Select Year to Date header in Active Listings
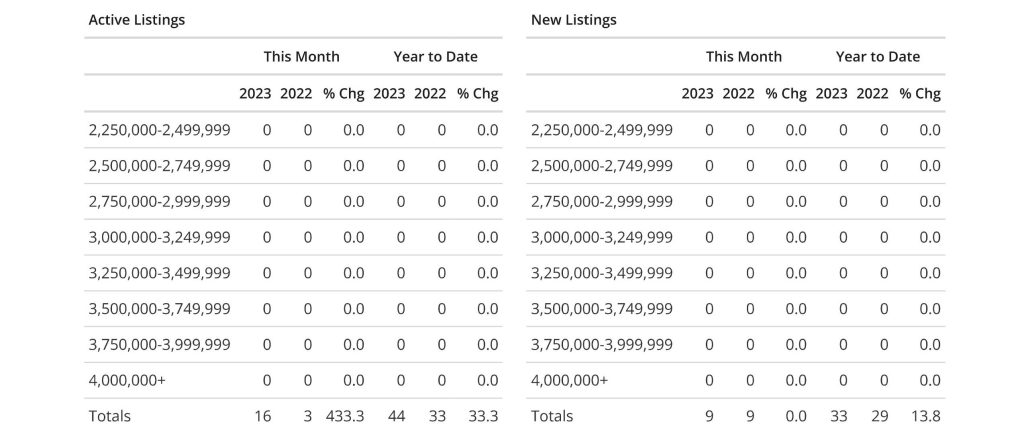The image size is (1024, 445). coord(435,57)
